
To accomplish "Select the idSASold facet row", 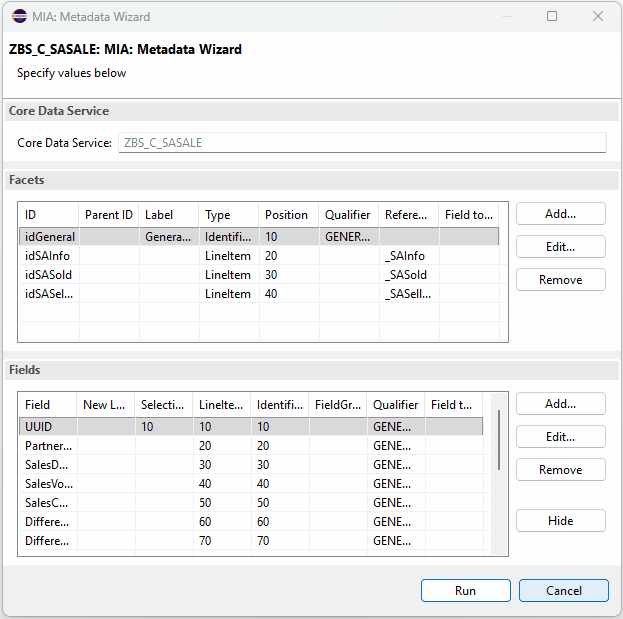I will pos(48,275).
